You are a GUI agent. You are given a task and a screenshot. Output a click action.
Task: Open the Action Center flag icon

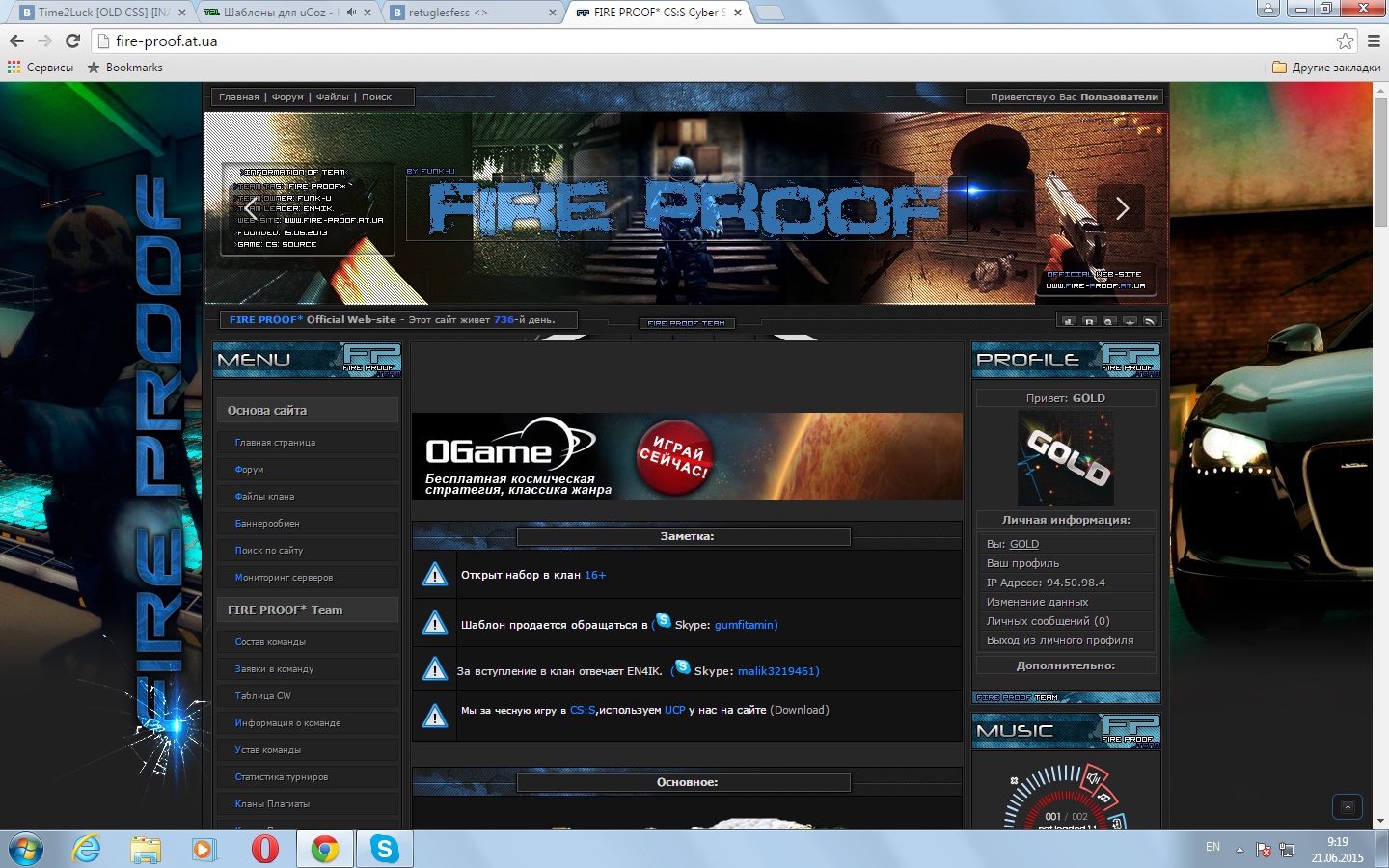point(1264,850)
